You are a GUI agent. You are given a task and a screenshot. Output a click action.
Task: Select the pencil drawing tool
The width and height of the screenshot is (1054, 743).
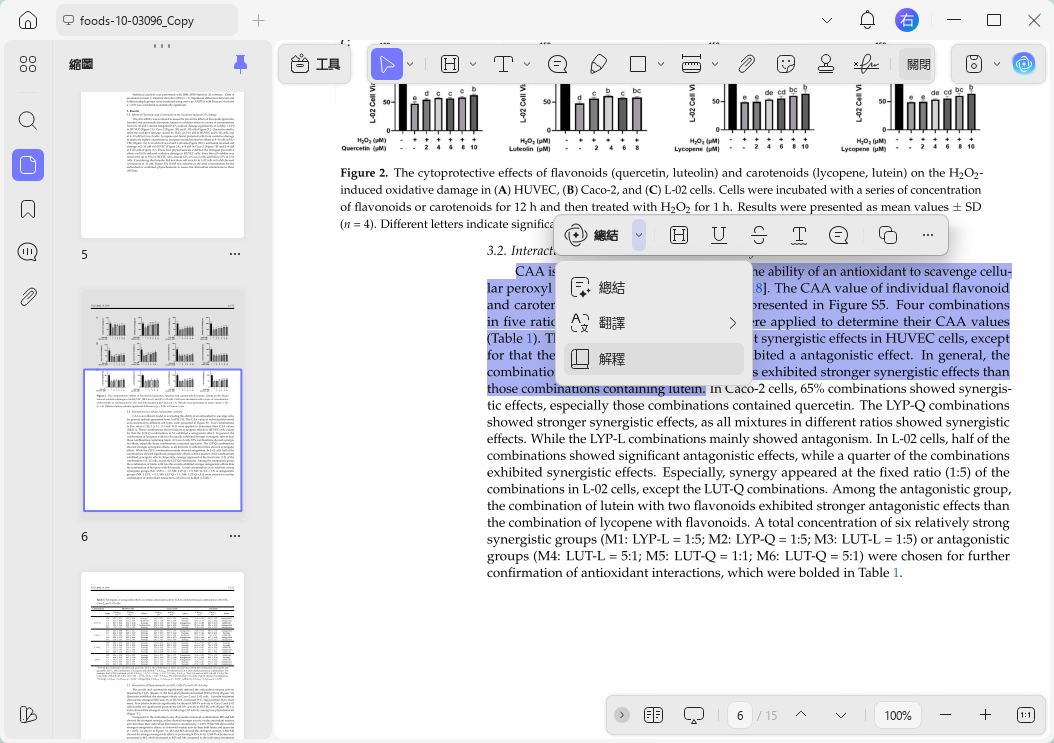click(598, 64)
